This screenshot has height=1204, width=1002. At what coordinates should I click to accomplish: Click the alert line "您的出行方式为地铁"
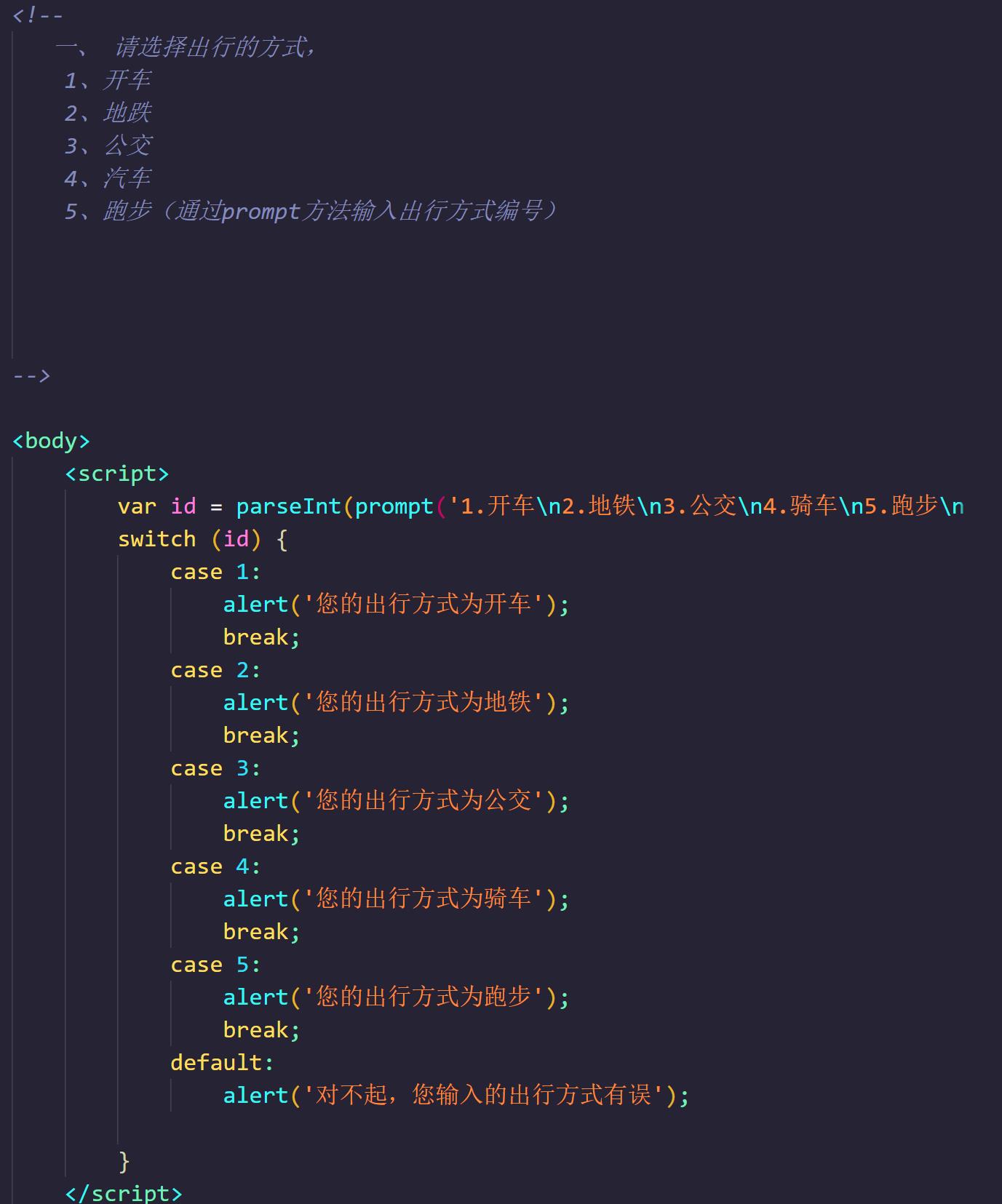click(x=397, y=703)
